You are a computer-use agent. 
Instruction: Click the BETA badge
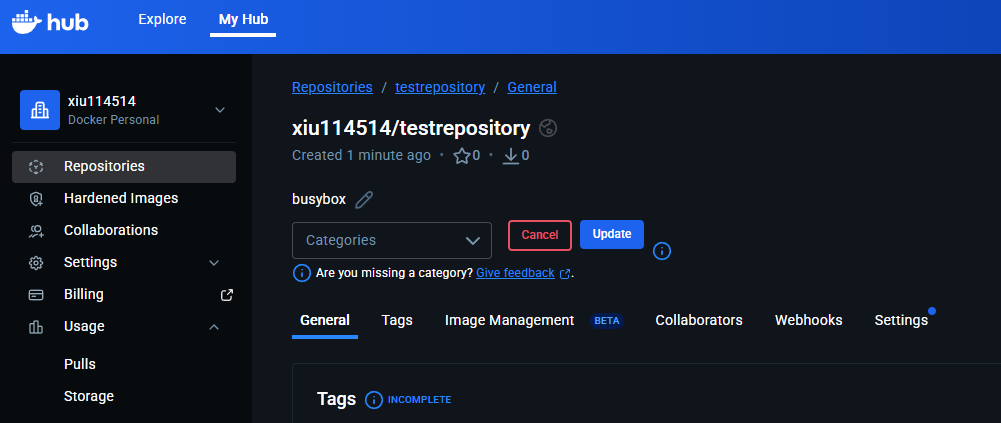[x=606, y=321]
